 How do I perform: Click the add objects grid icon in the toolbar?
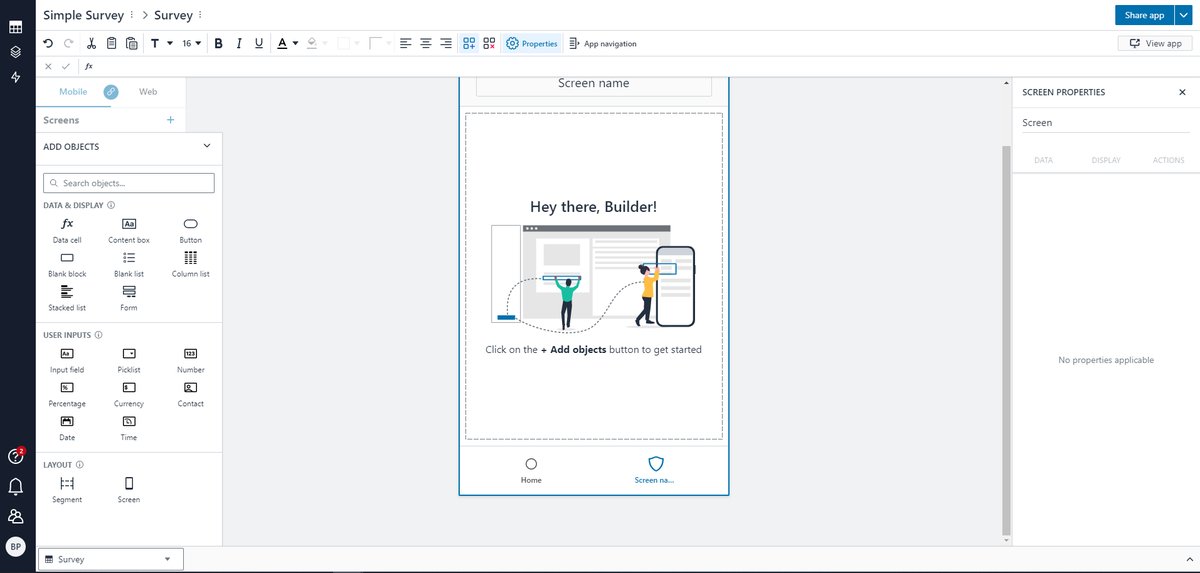(x=469, y=43)
